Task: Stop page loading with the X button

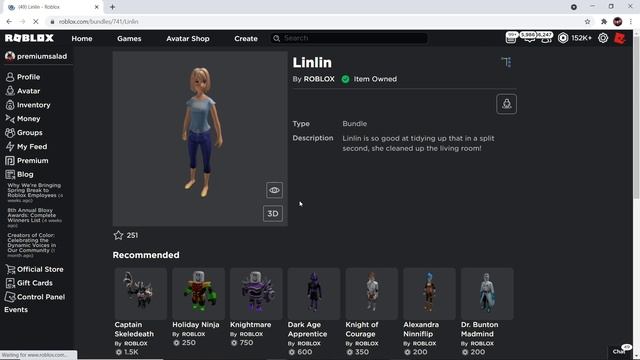Action: 36,22
